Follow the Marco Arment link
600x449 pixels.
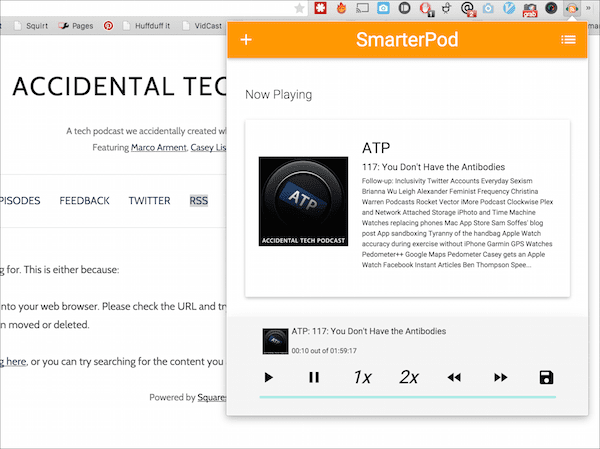[x=158, y=148]
